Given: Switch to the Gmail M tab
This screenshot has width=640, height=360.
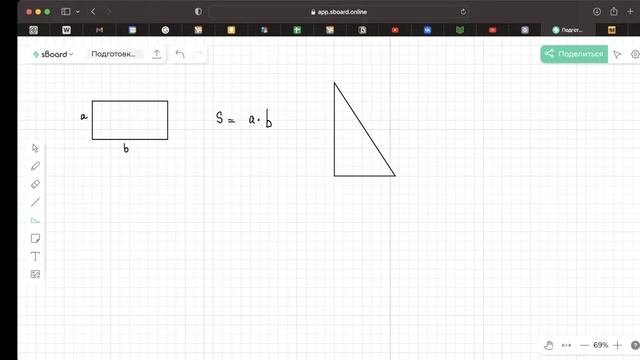Looking at the screenshot, I should click(99, 30).
